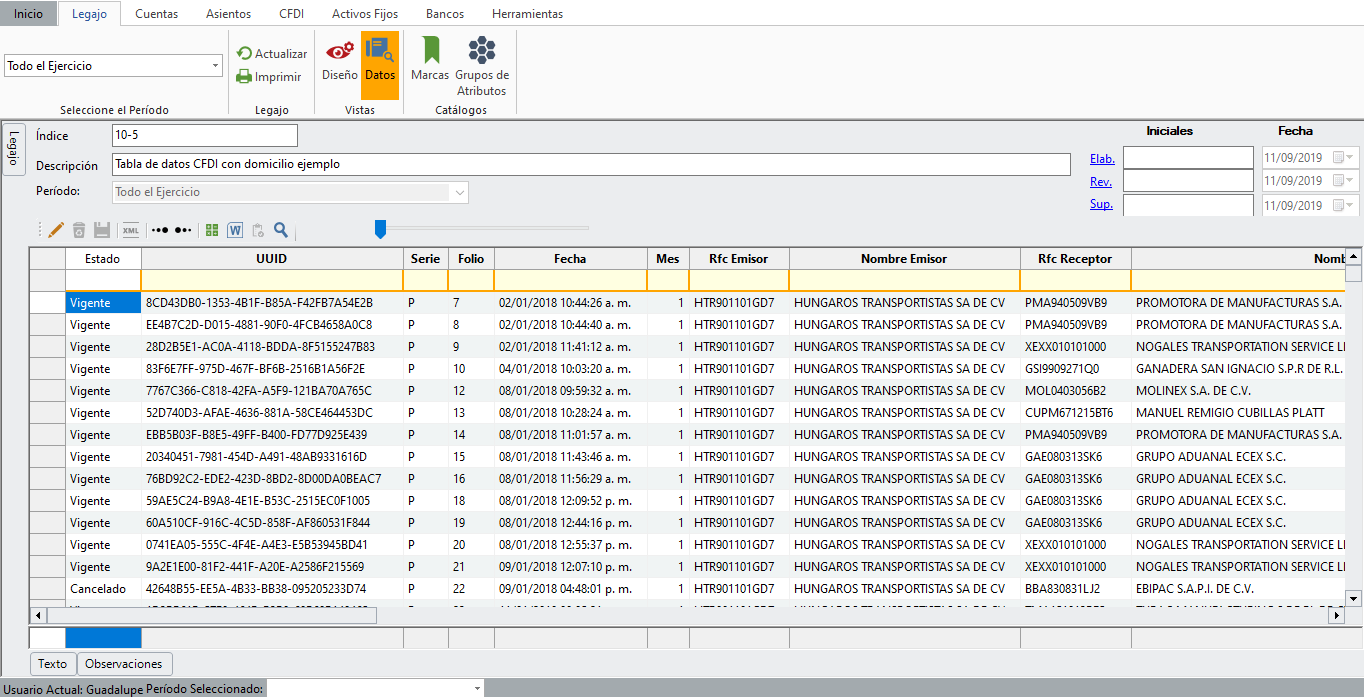Click the Descripción text field

pyautogui.click(x=590, y=164)
